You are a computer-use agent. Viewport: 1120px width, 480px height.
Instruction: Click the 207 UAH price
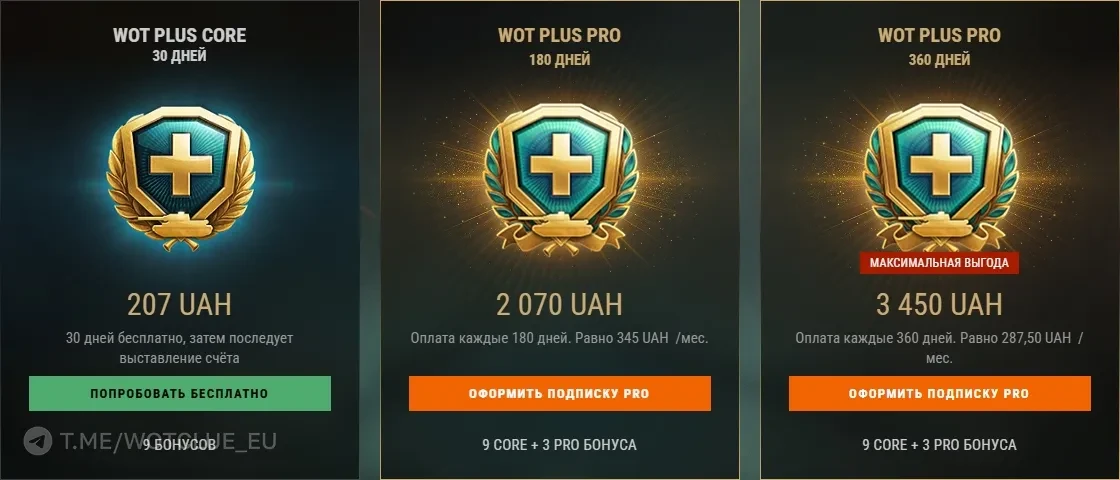point(180,305)
